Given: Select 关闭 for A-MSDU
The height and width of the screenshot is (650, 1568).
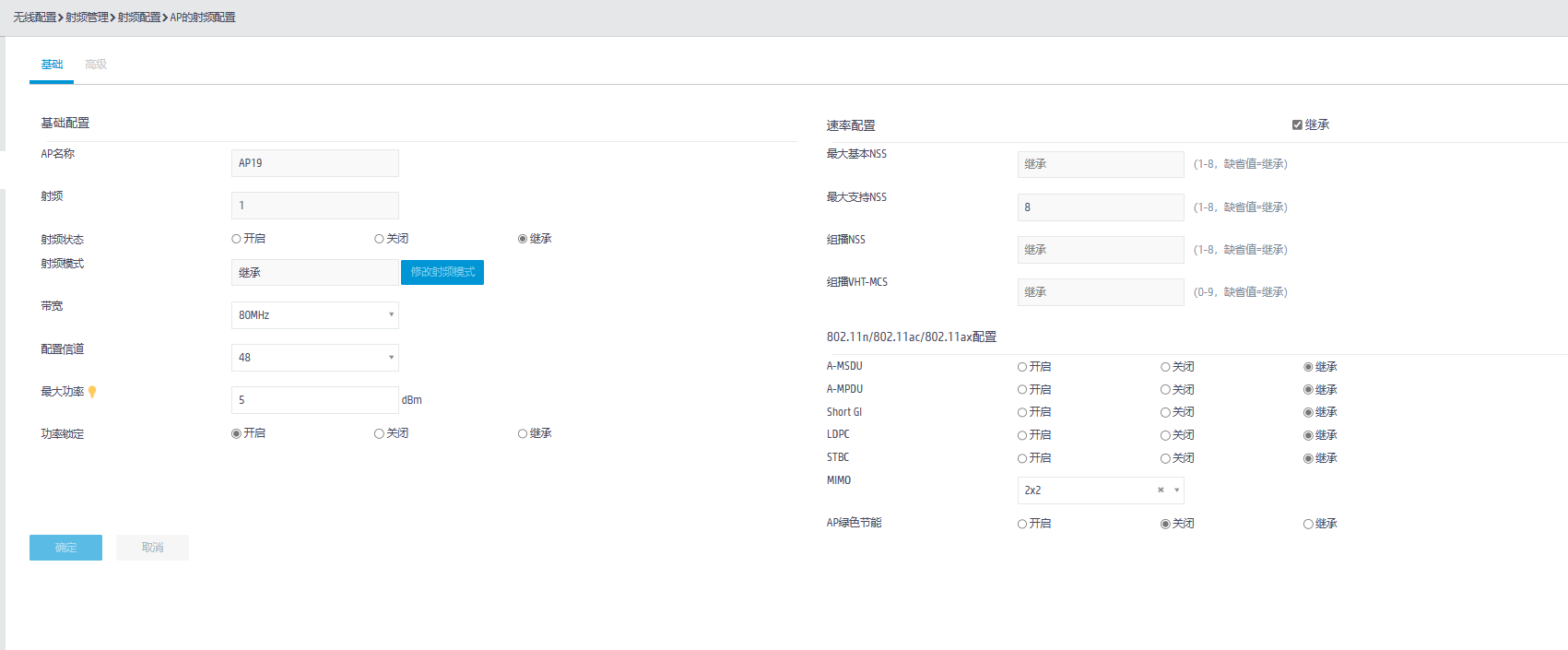Looking at the screenshot, I should pos(1165,367).
